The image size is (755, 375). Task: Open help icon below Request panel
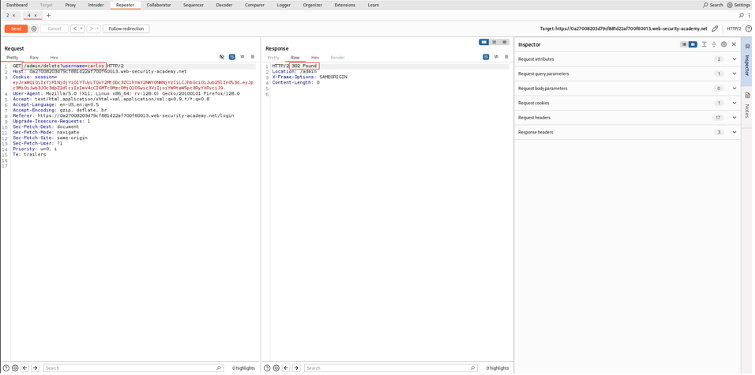click(x=6, y=368)
